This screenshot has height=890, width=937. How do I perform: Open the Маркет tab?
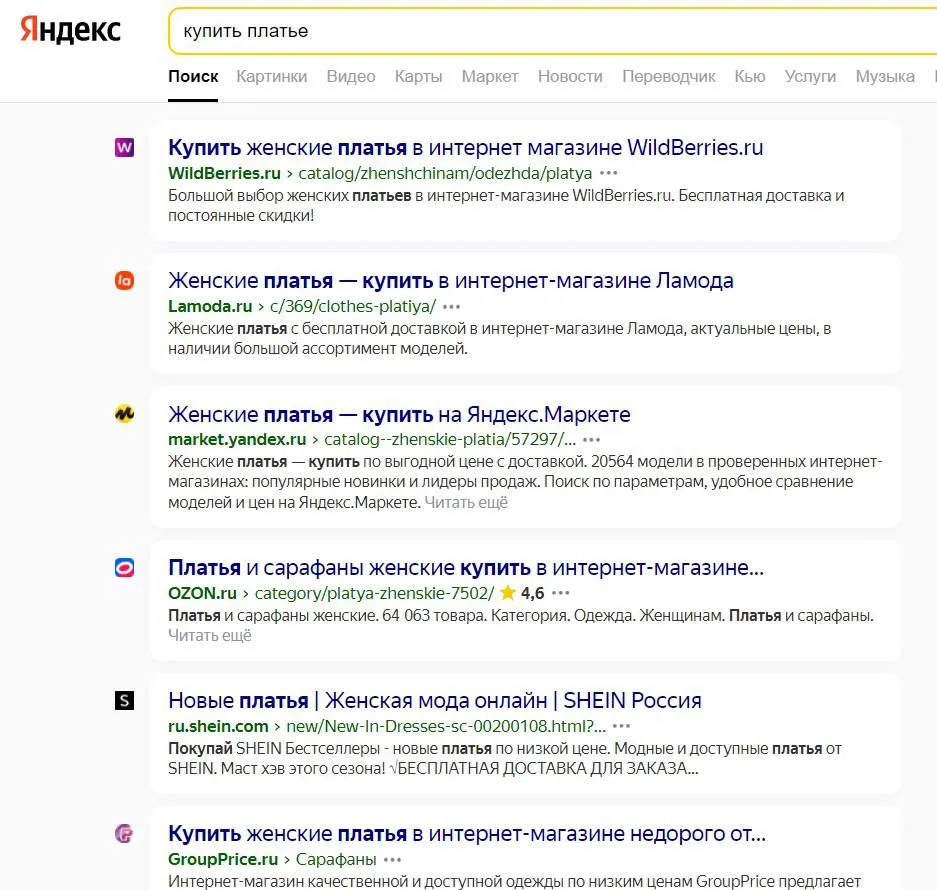[x=489, y=76]
